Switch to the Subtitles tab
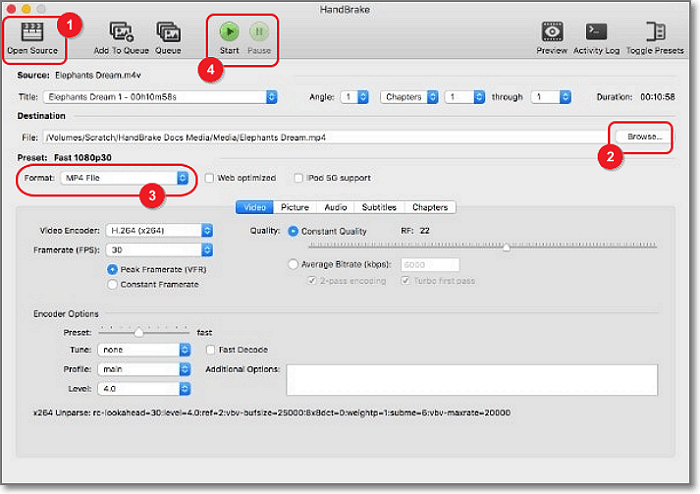The image size is (700, 494). point(379,207)
